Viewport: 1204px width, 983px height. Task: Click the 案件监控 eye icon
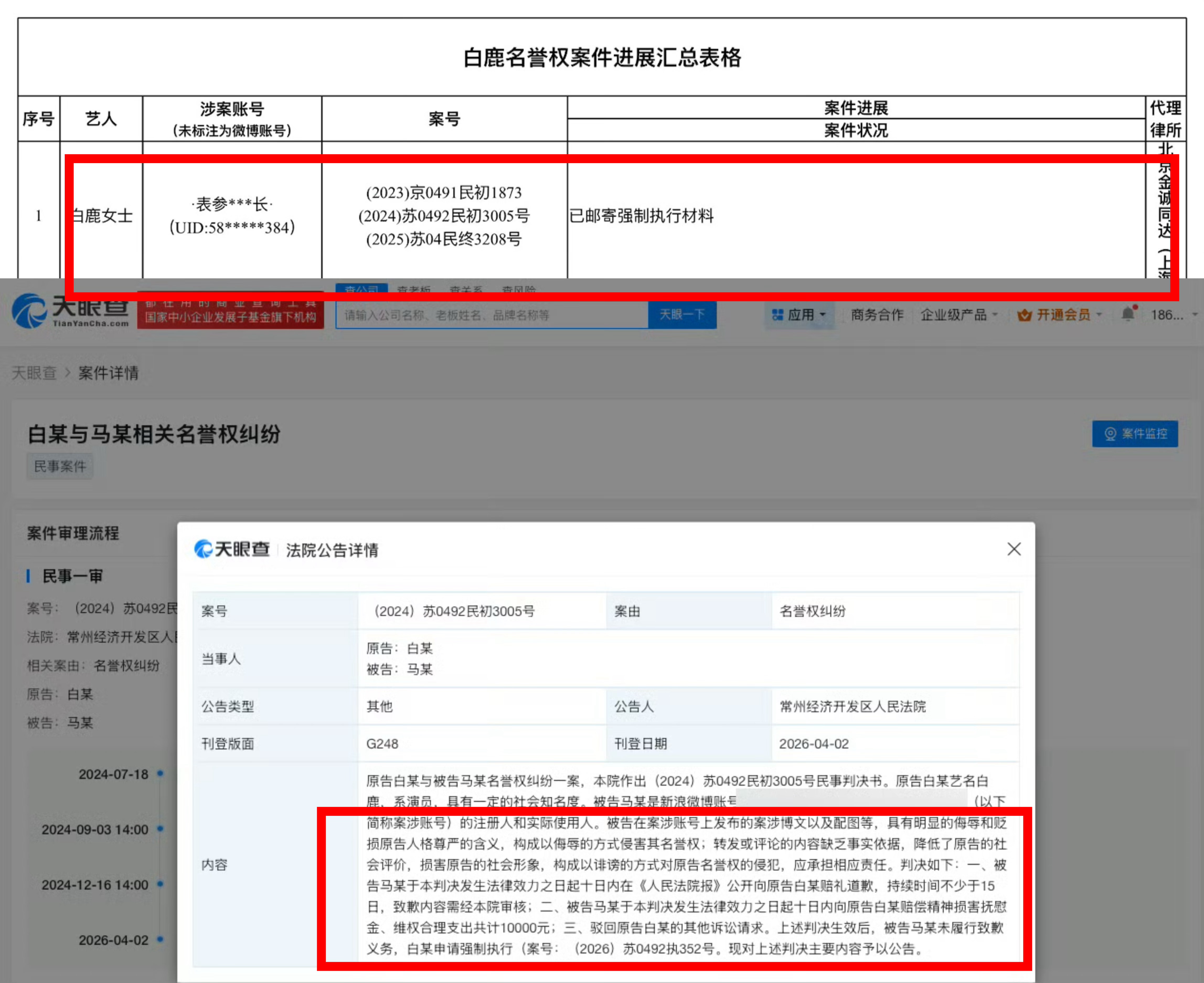click(1110, 434)
